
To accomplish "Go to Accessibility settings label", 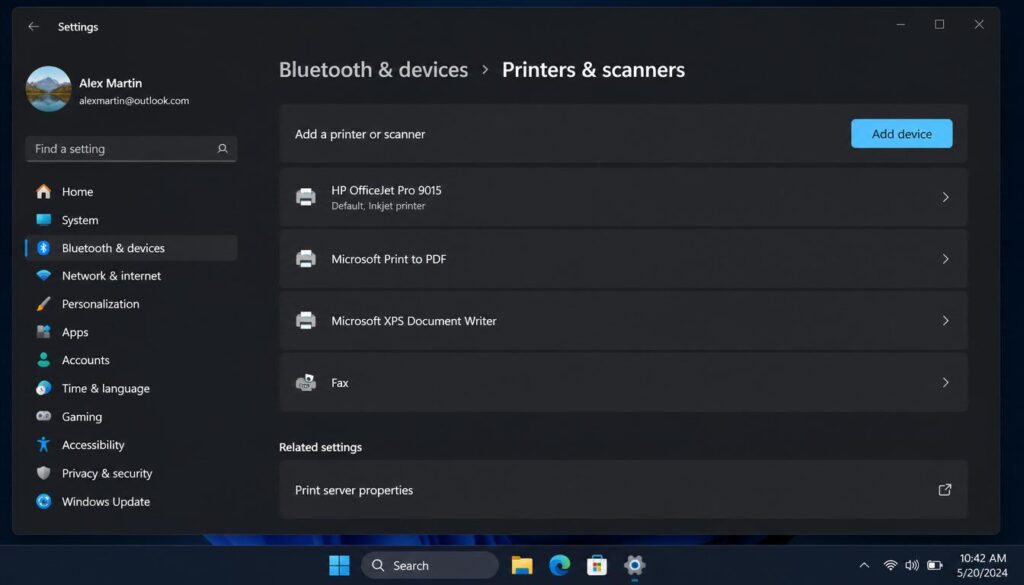I will (x=93, y=445).
